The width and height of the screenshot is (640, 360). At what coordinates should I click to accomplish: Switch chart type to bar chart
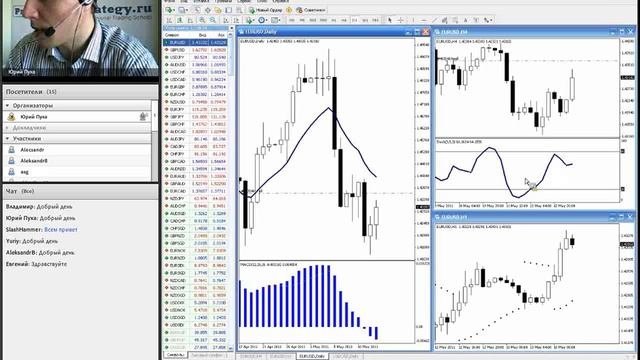click(x=169, y=20)
